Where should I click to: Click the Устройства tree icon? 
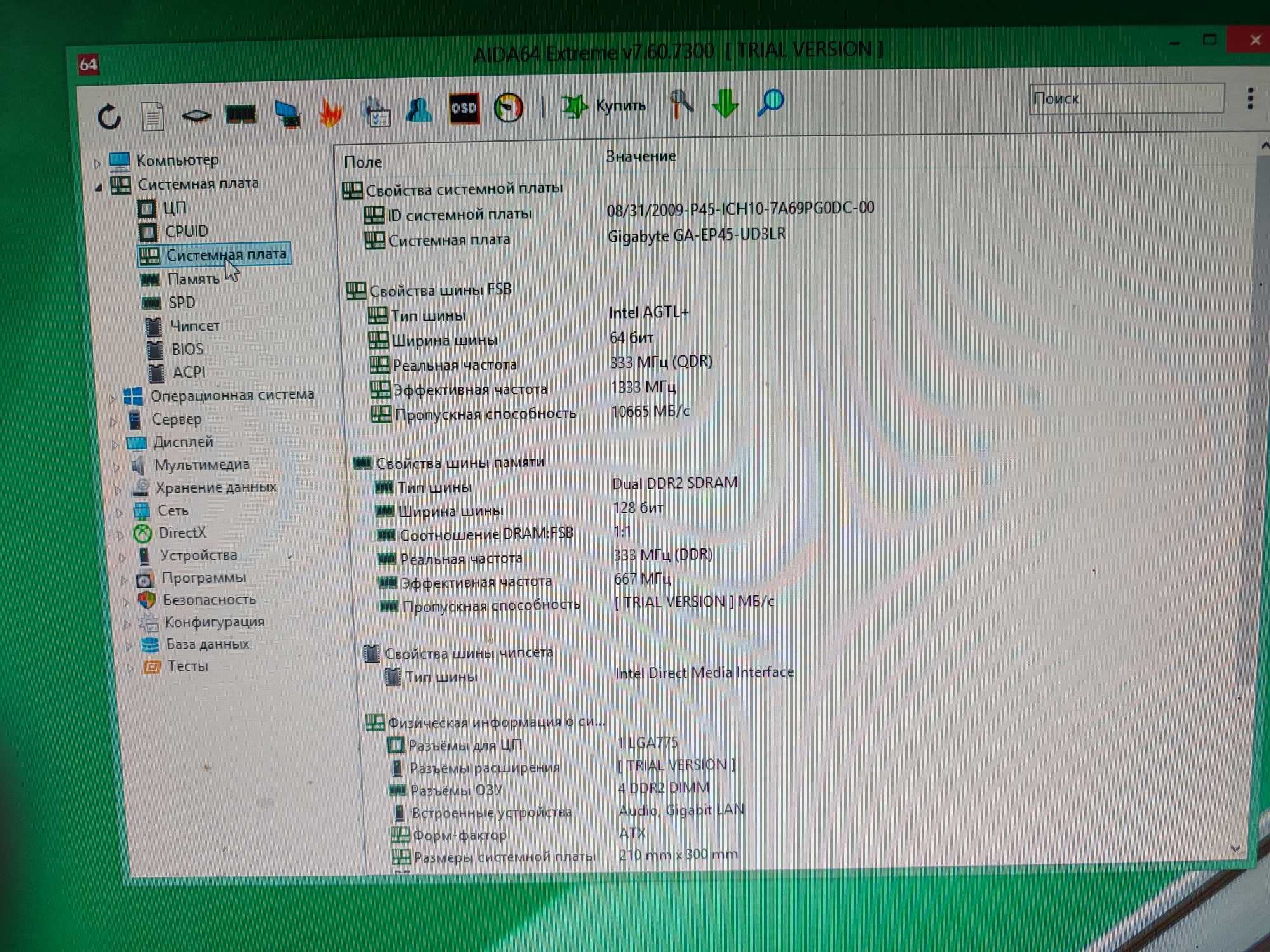pos(145,556)
